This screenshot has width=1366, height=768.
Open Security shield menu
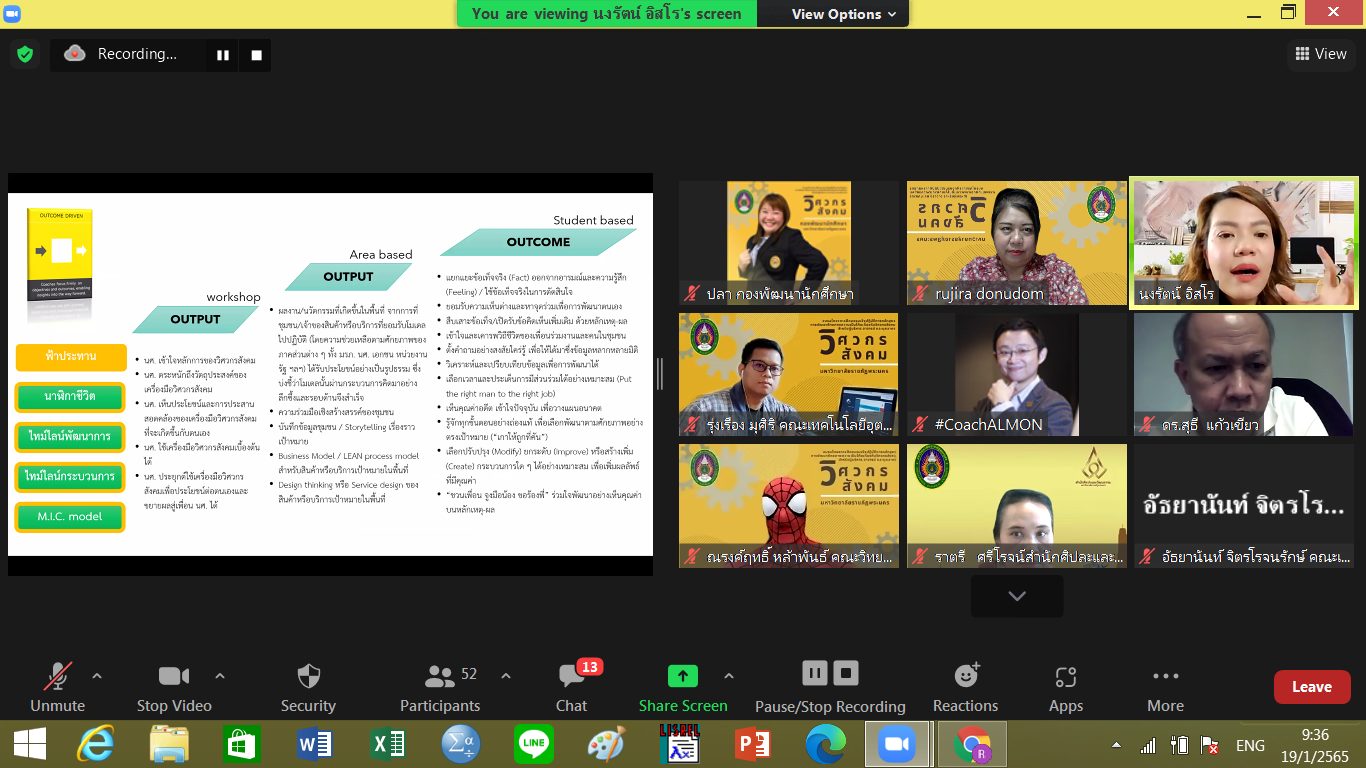coord(308,688)
